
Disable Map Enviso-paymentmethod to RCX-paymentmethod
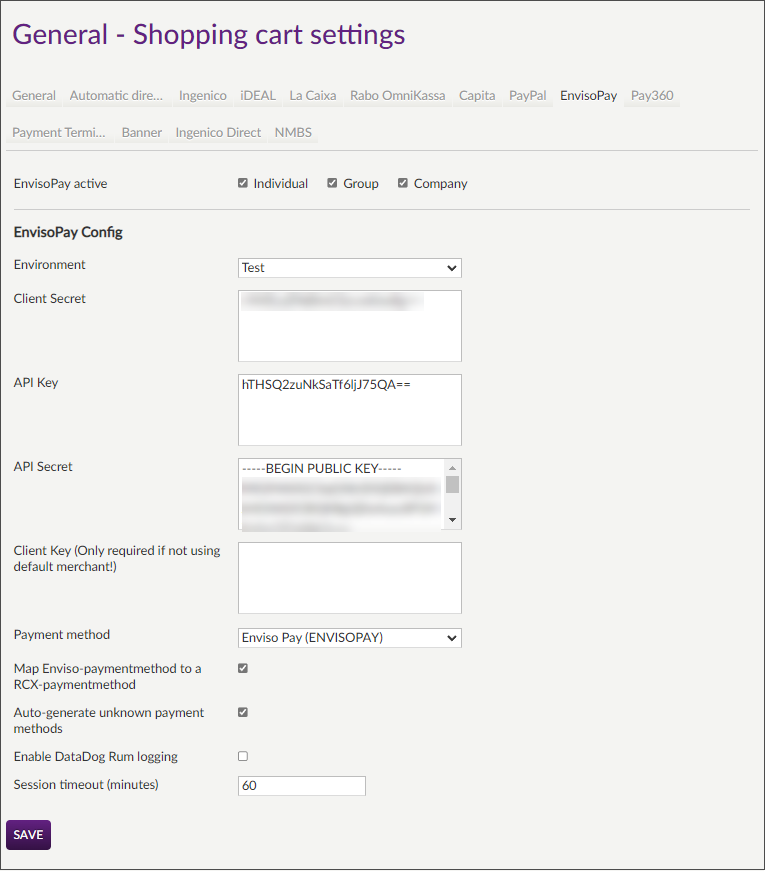243,668
